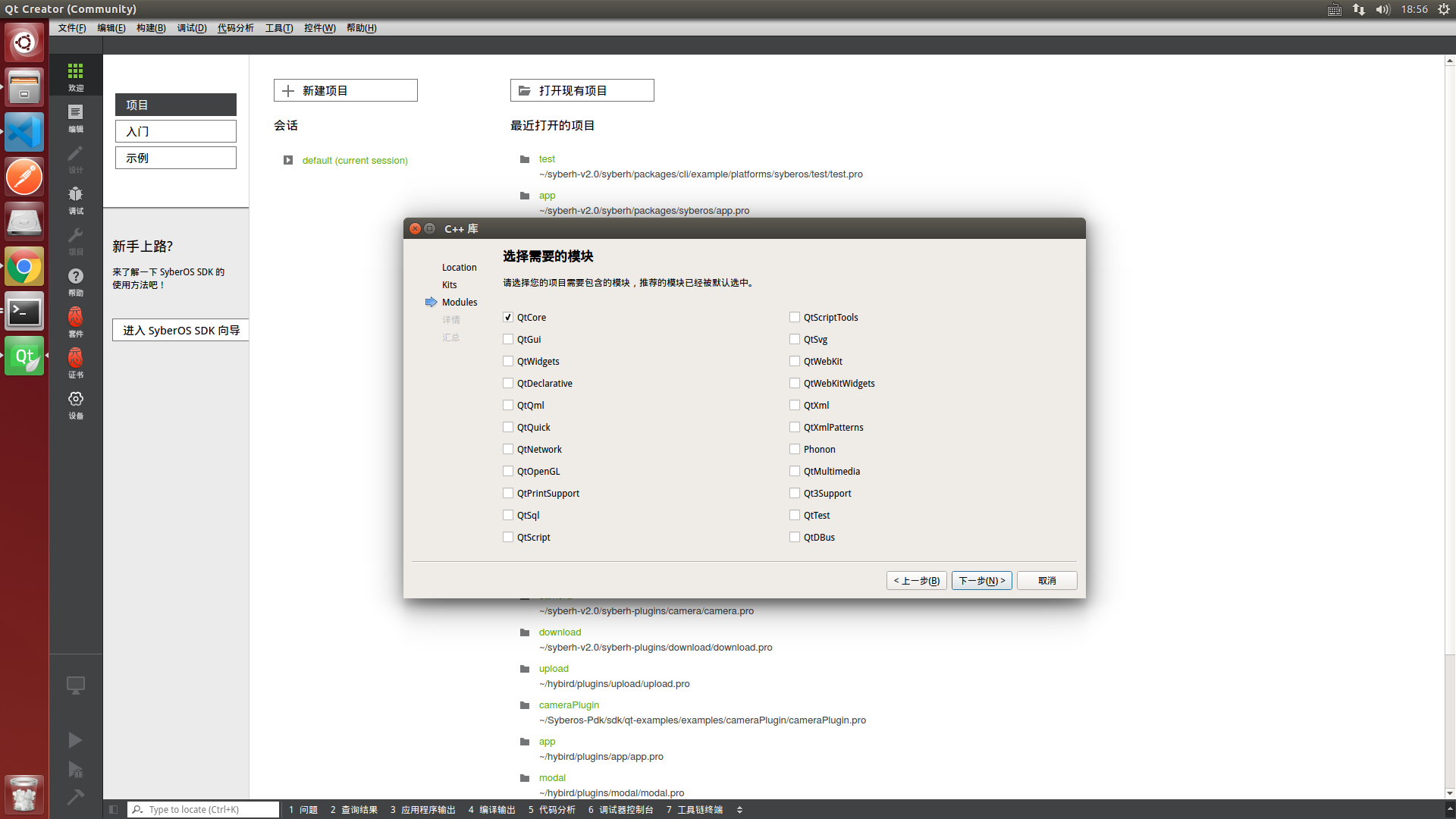Uncheck the QtCore module checkbox
Image resolution: width=1456 pixels, height=819 pixels.
(x=508, y=317)
